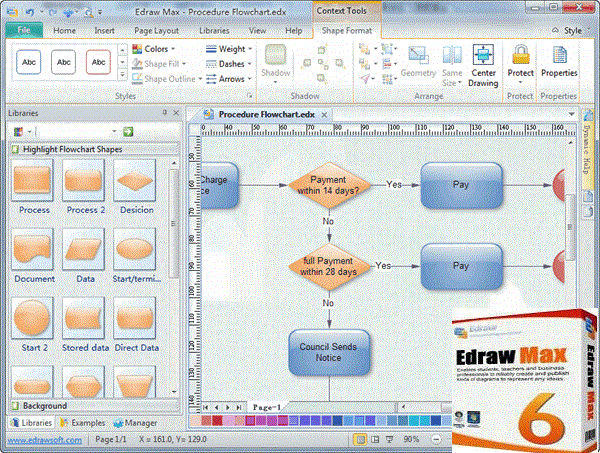Open the Page Layout tab
The image size is (600, 453).
tap(157, 31)
